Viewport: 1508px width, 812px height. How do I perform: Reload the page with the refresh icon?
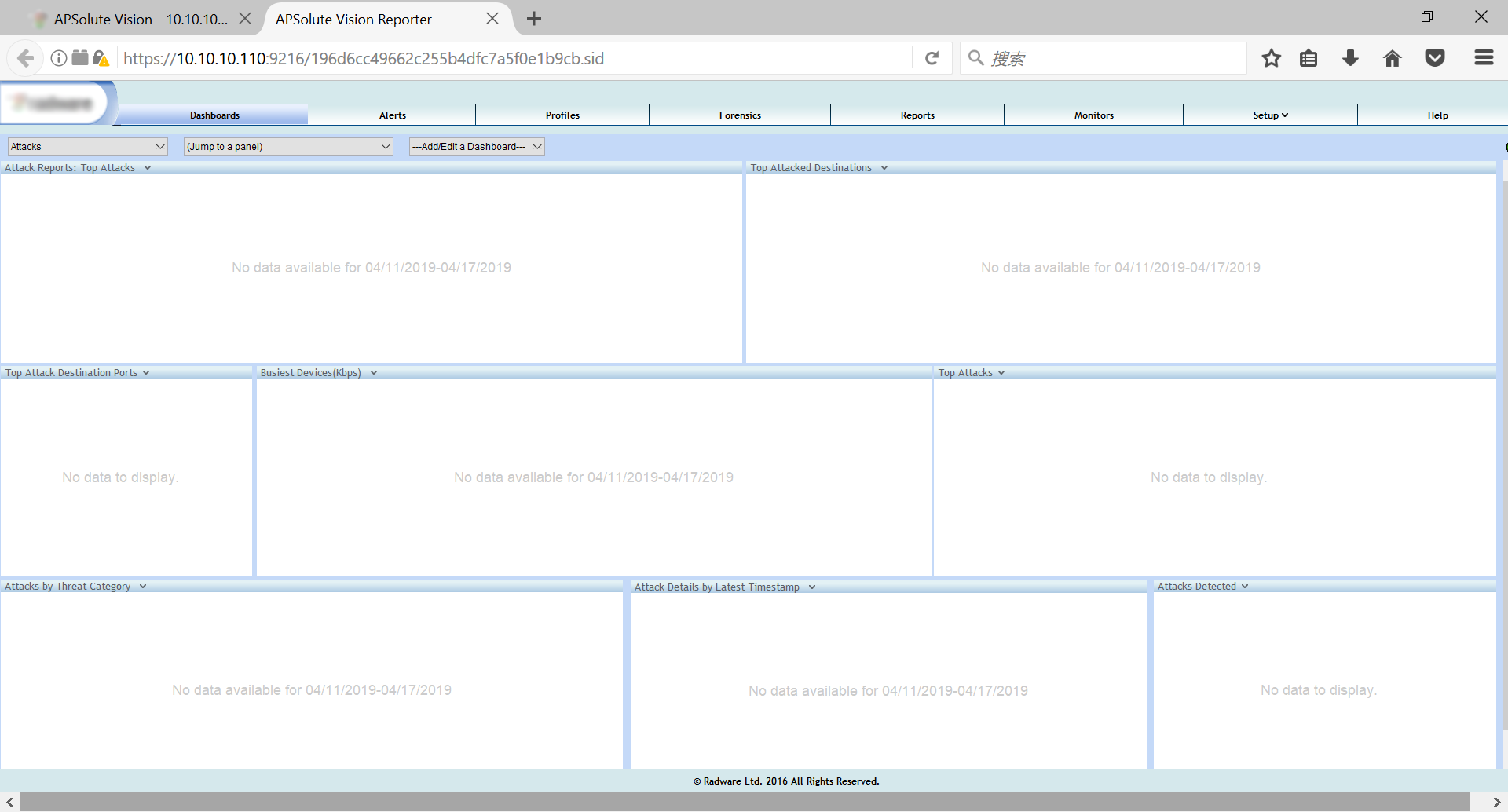pos(932,58)
